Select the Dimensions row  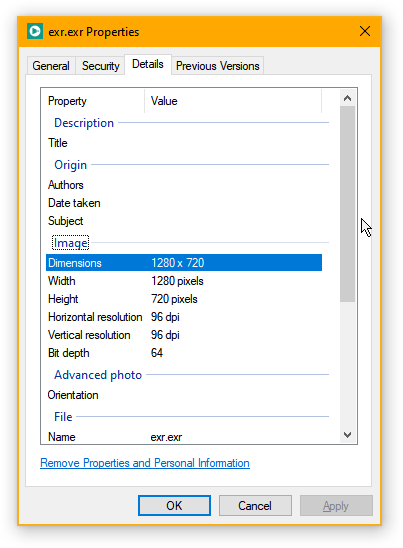click(184, 263)
